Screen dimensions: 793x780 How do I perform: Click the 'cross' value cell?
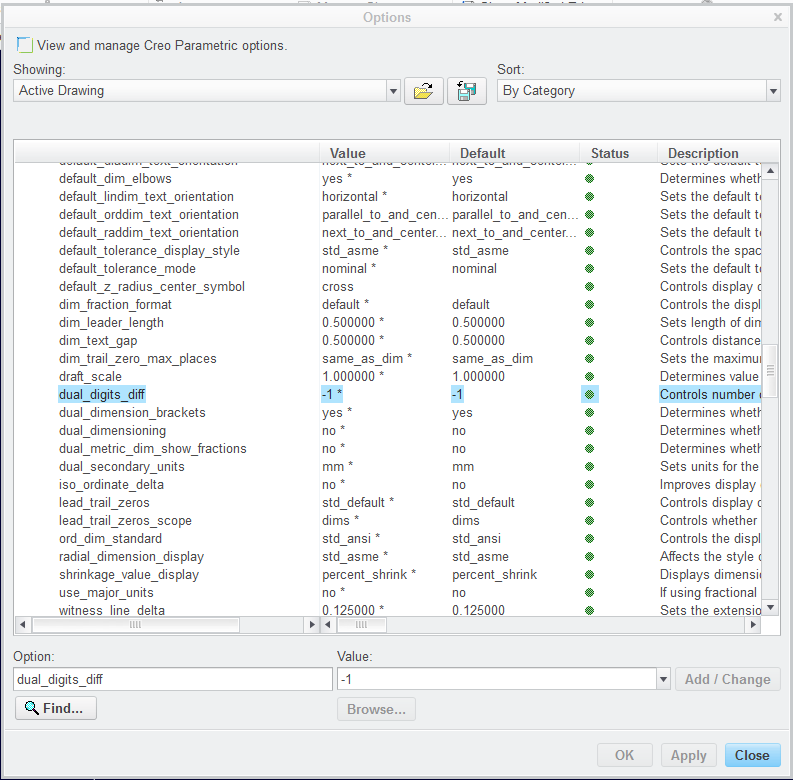[338, 287]
